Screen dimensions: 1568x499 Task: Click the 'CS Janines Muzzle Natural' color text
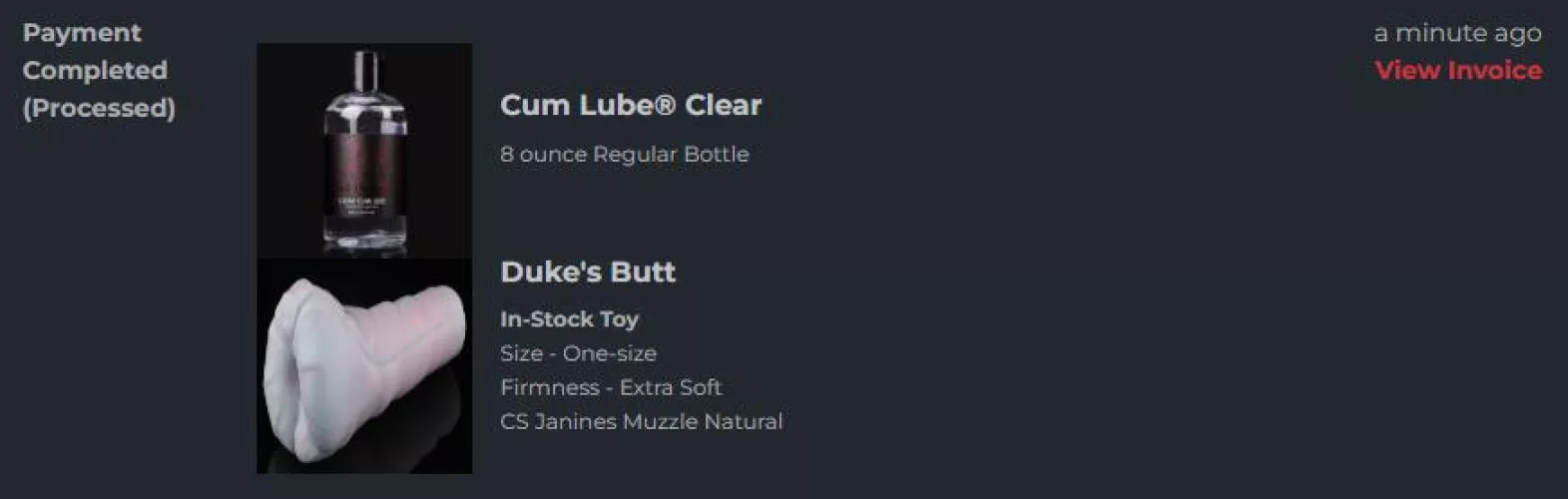(641, 421)
